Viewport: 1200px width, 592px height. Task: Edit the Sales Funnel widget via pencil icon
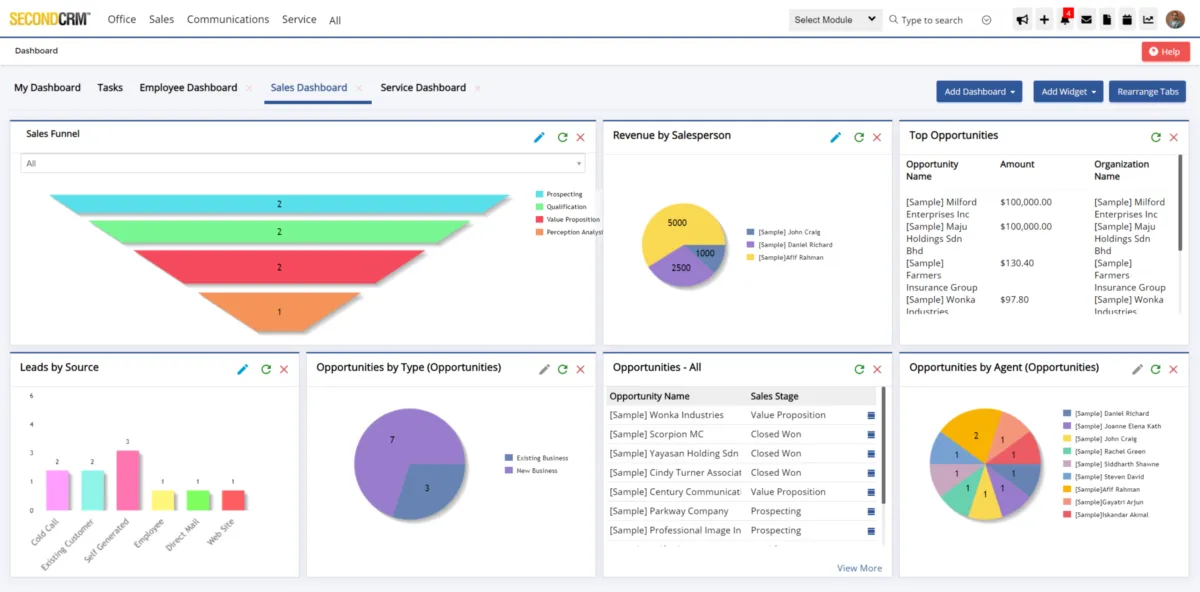539,137
